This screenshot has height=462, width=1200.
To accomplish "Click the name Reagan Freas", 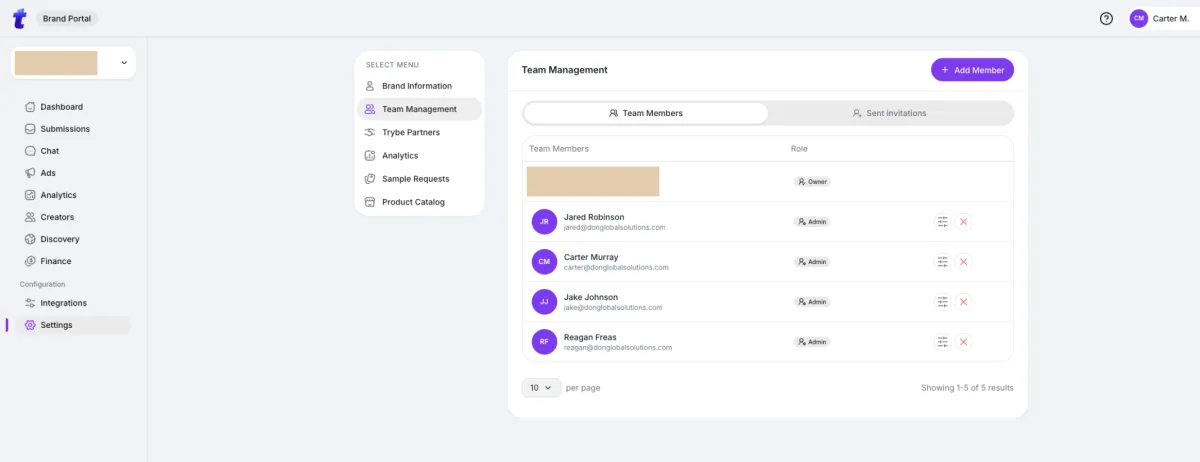I will pos(590,337).
